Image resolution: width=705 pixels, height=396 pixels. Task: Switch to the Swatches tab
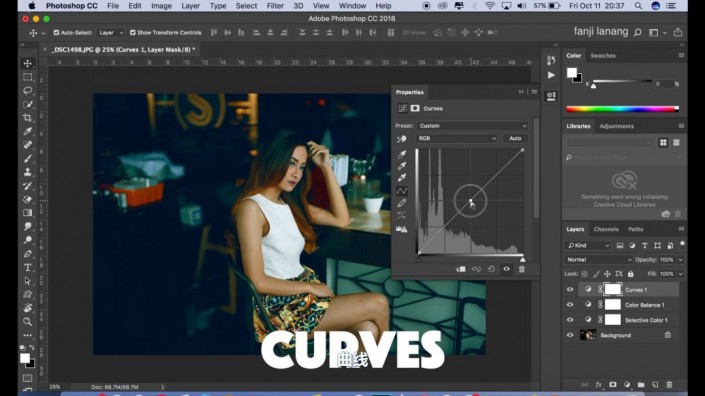(602, 56)
